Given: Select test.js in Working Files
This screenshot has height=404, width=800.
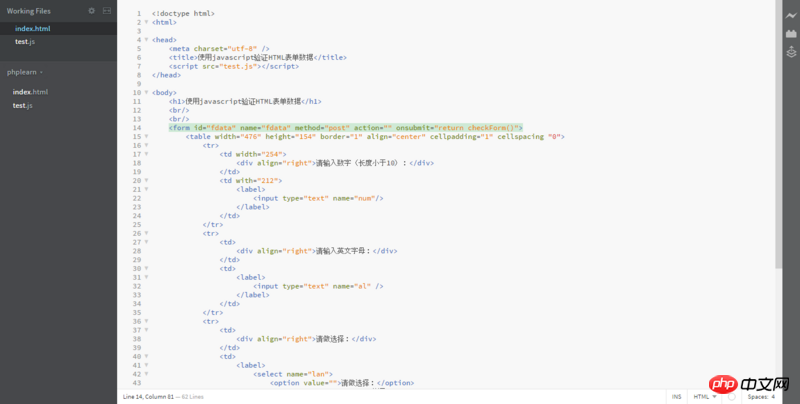Looking at the screenshot, I should click(x=24, y=42).
